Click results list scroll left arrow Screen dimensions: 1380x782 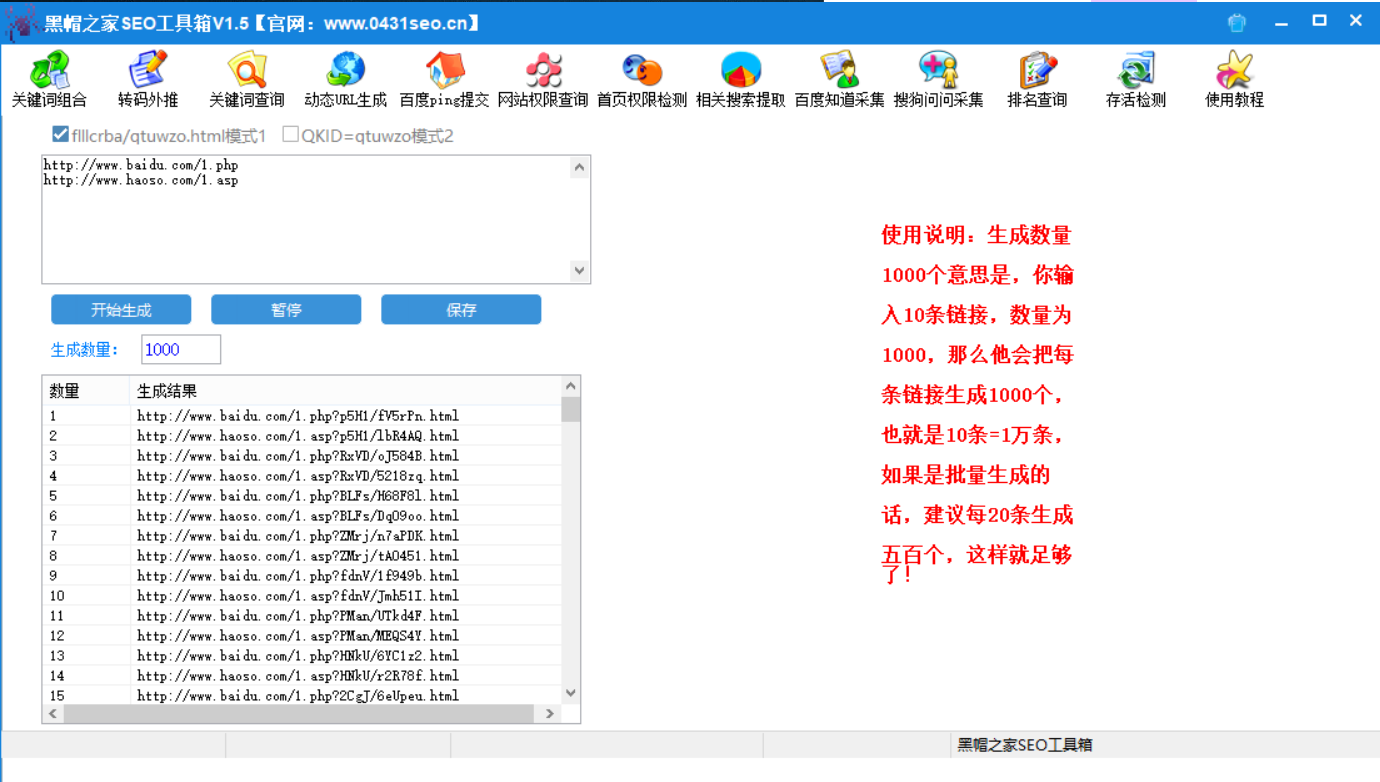tap(53, 714)
